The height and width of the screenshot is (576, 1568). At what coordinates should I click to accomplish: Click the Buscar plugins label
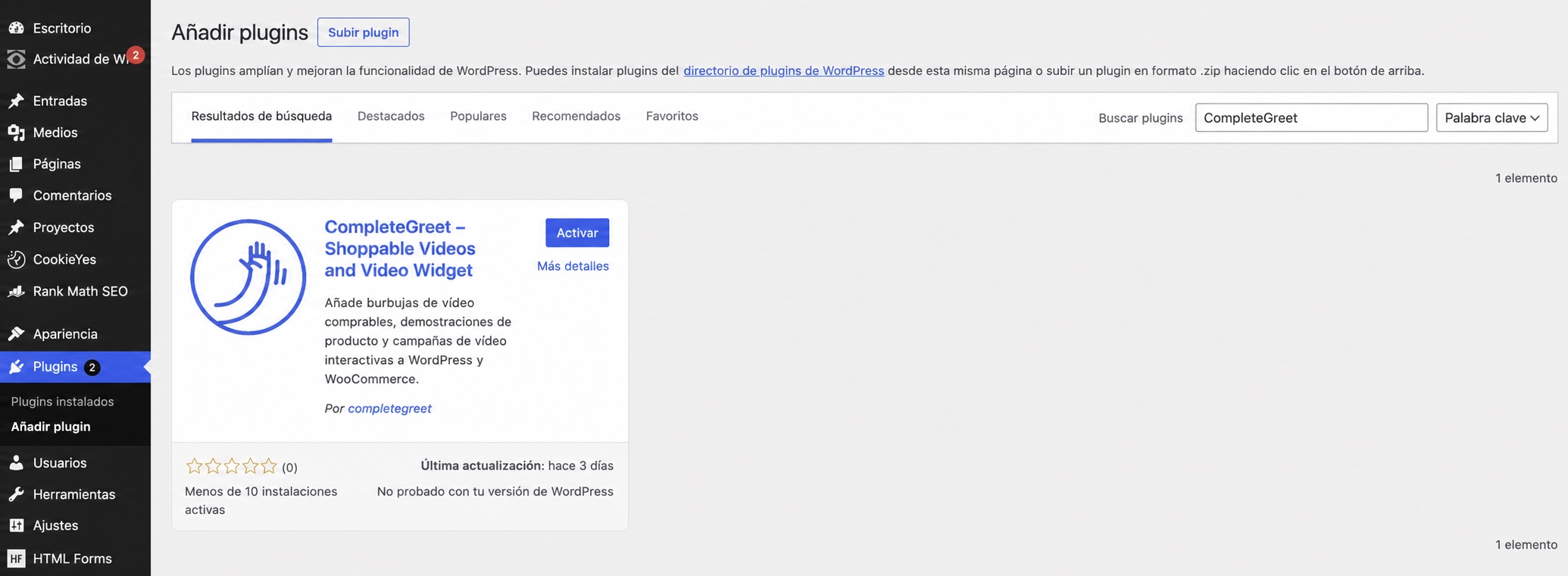tap(1140, 117)
